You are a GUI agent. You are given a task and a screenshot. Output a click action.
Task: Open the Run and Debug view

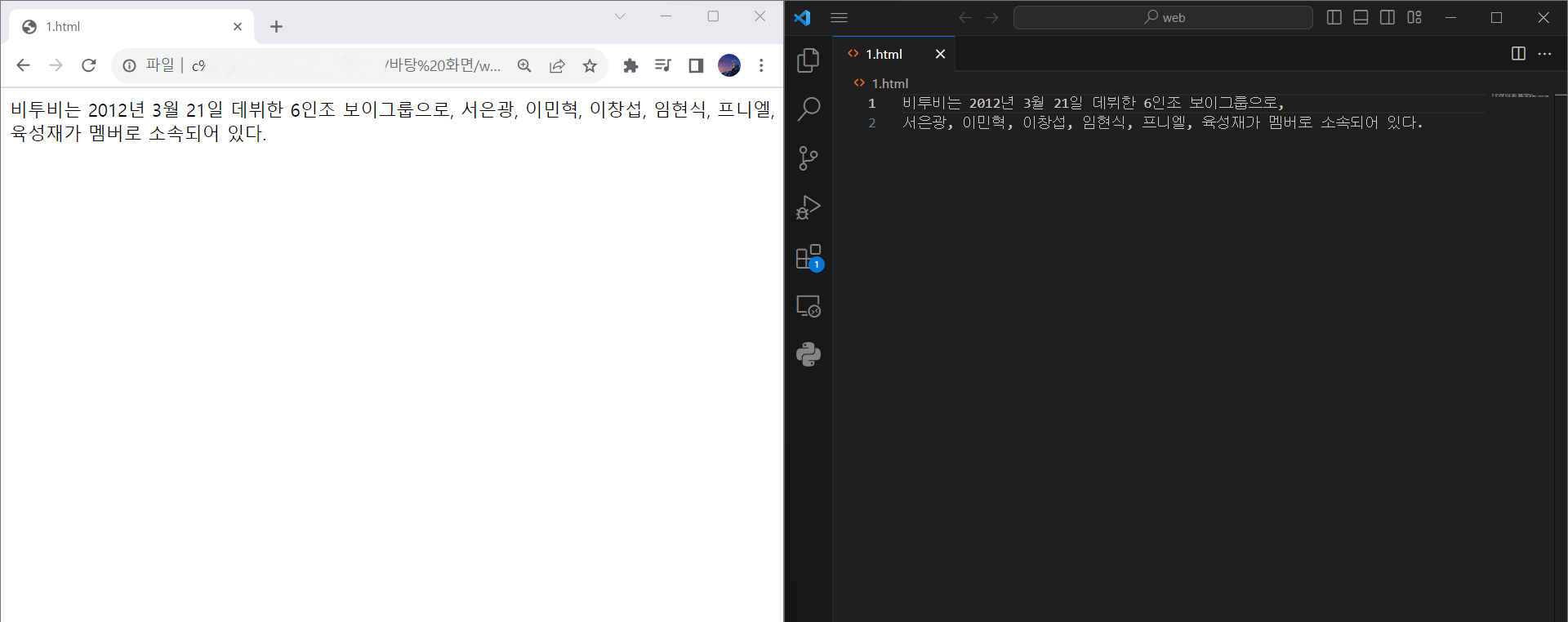(808, 207)
